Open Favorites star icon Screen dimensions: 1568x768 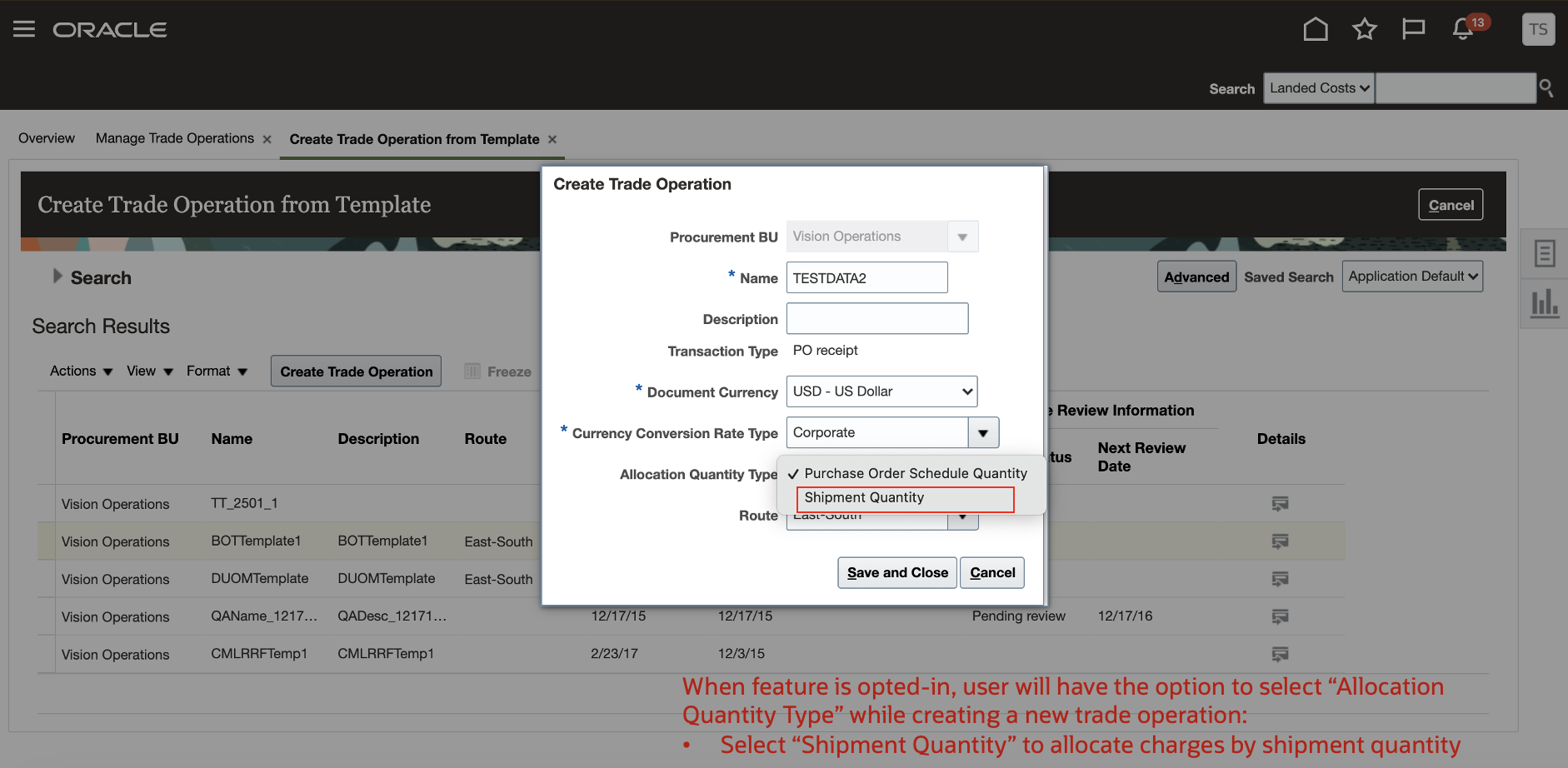(1365, 29)
